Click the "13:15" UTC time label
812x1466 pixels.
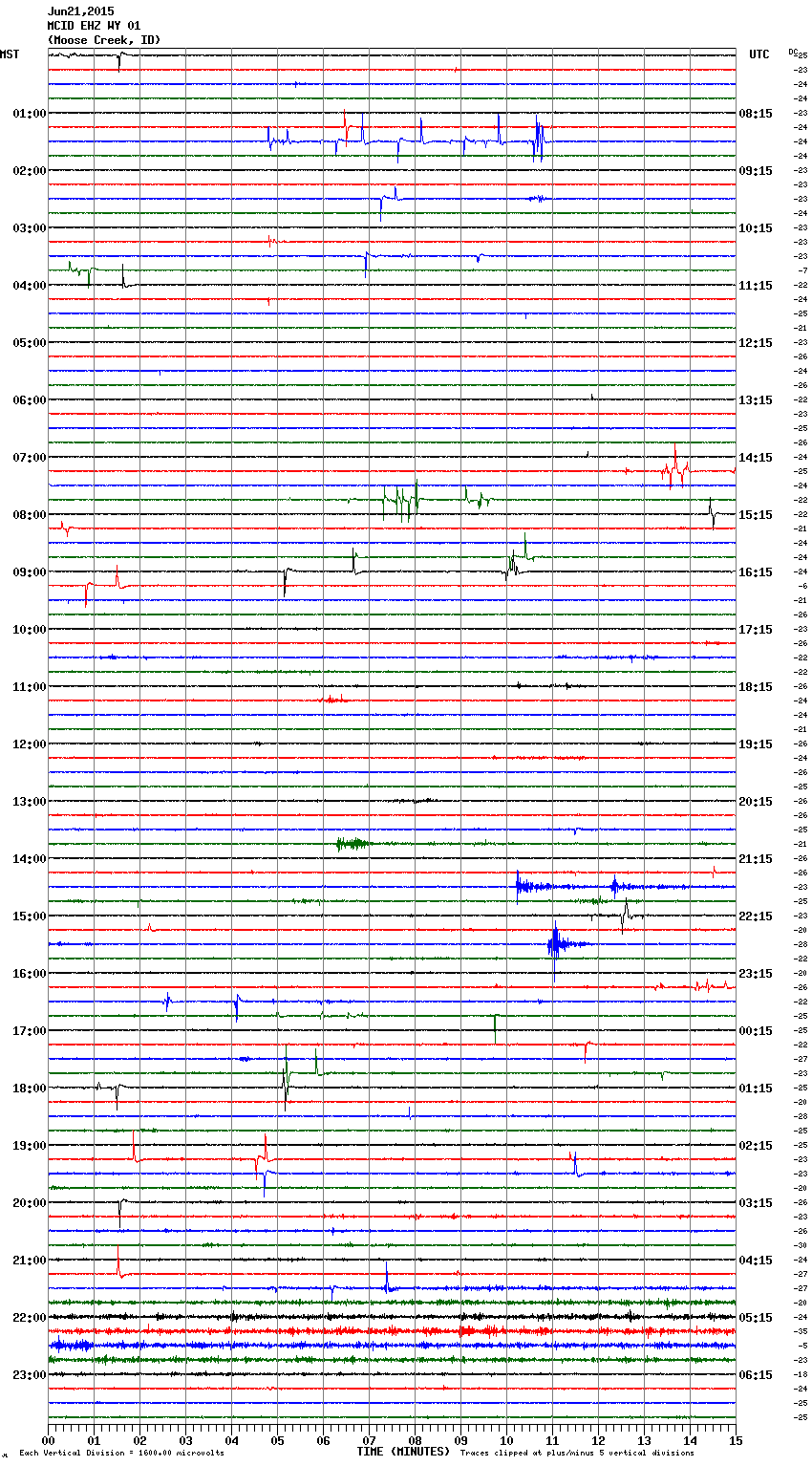pyautogui.click(x=756, y=400)
